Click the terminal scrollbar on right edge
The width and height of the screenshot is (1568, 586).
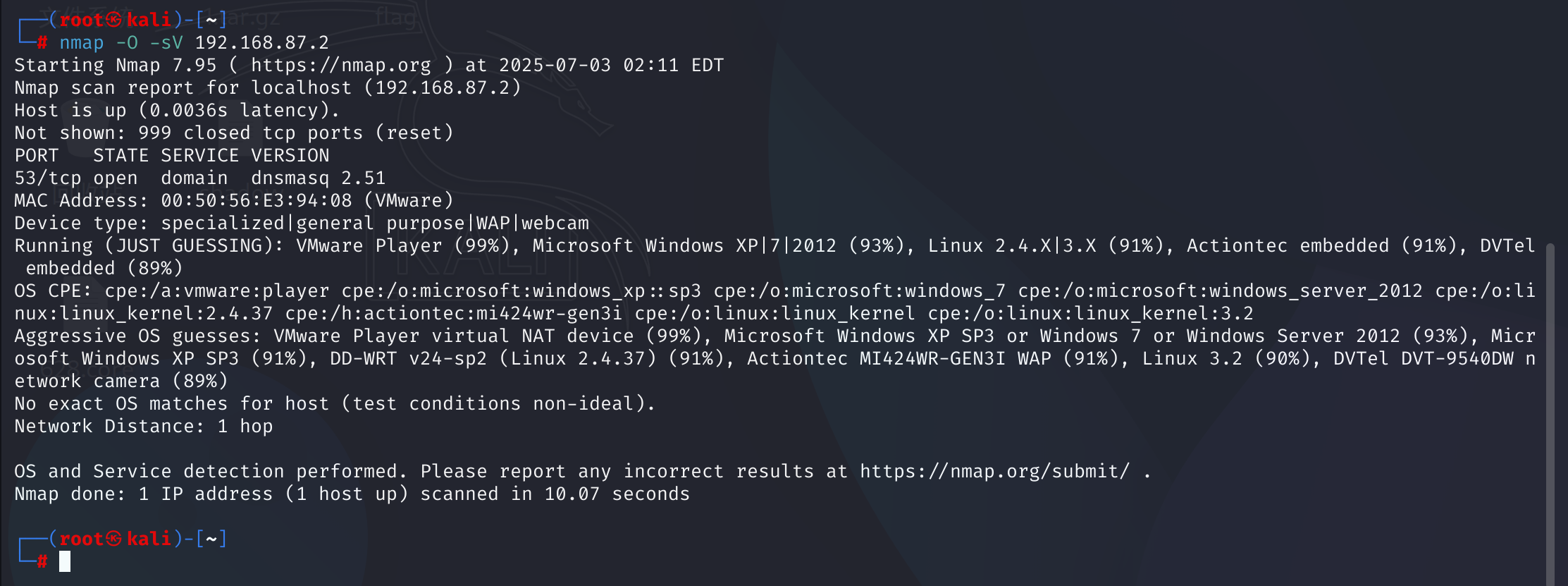coord(1549,413)
